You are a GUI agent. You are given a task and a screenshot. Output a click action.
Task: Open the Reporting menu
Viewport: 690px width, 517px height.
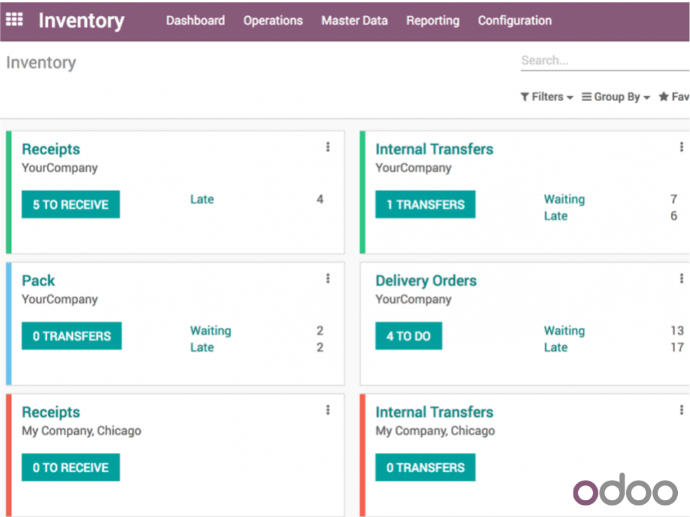(x=432, y=21)
